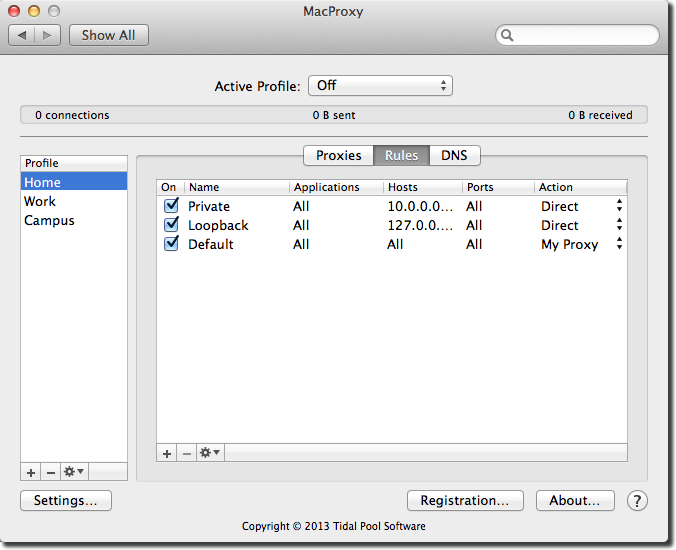Image resolution: width=676 pixels, height=550 pixels.
Task: Open the Active Profile dropdown
Action: (380, 85)
